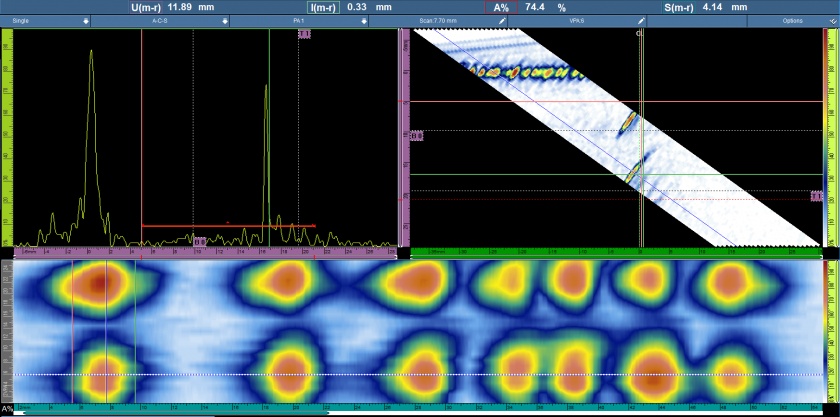The width and height of the screenshot is (840, 417).
Task: Click the pencil icon next to Scan 7.70 mm
Action: 502,20
